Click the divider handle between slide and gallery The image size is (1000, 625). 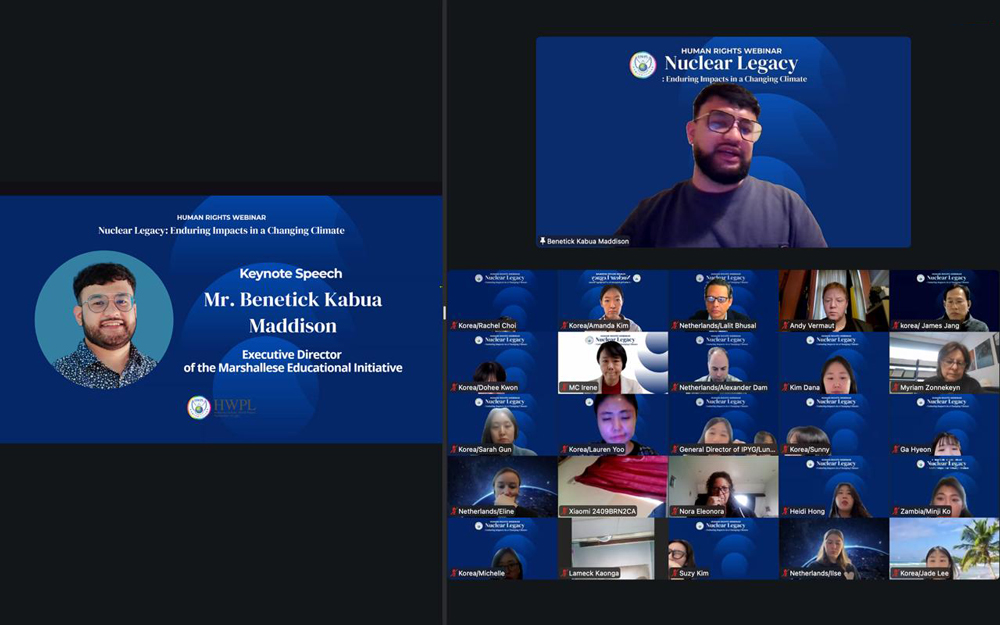[x=444, y=312]
